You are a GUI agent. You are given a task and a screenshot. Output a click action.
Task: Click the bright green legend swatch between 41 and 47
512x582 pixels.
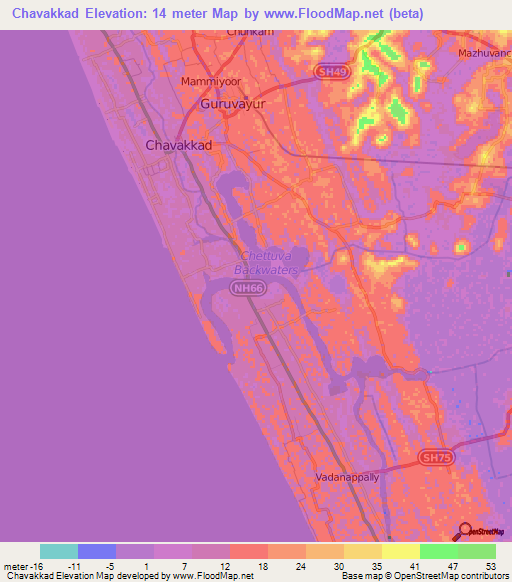tap(439, 552)
